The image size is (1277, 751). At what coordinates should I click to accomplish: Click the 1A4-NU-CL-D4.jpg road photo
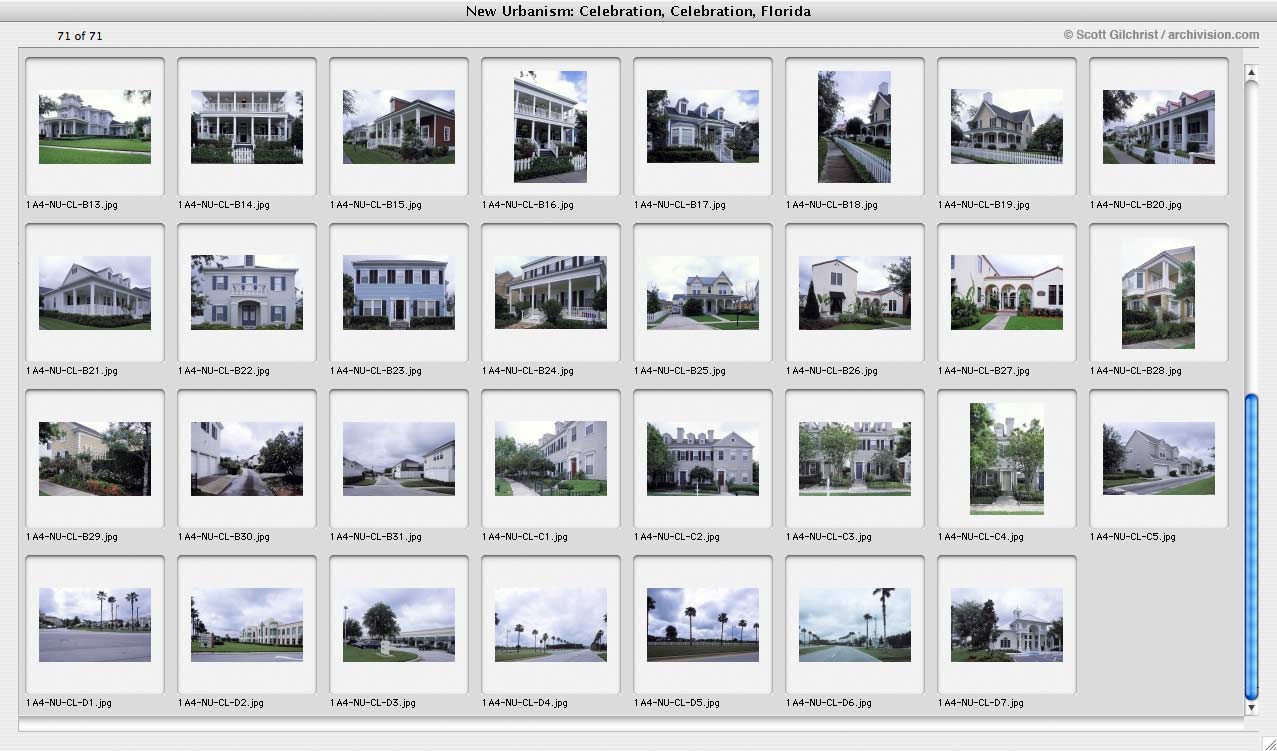point(551,625)
